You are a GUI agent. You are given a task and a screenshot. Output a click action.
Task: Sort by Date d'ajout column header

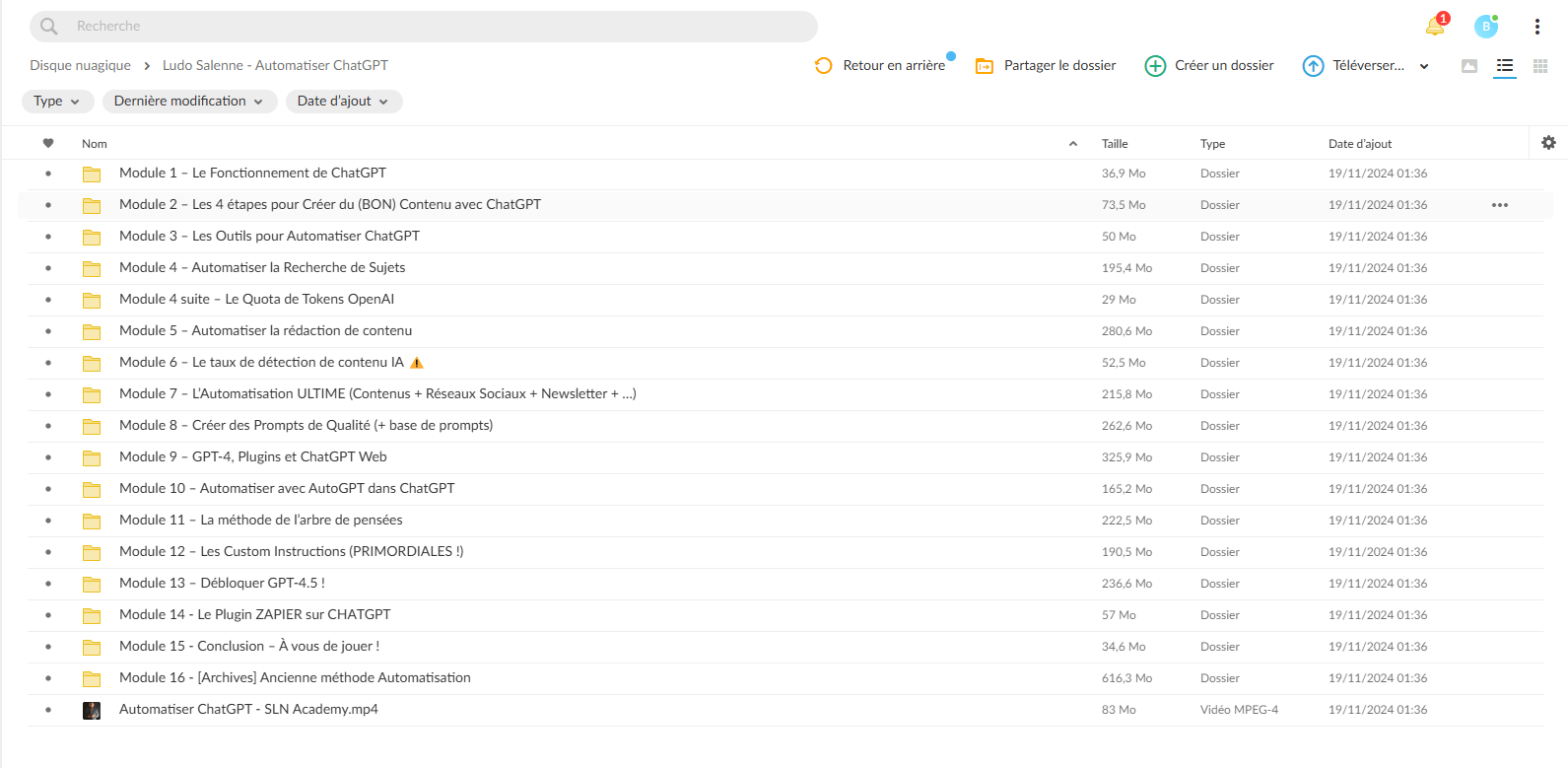pos(1360,144)
